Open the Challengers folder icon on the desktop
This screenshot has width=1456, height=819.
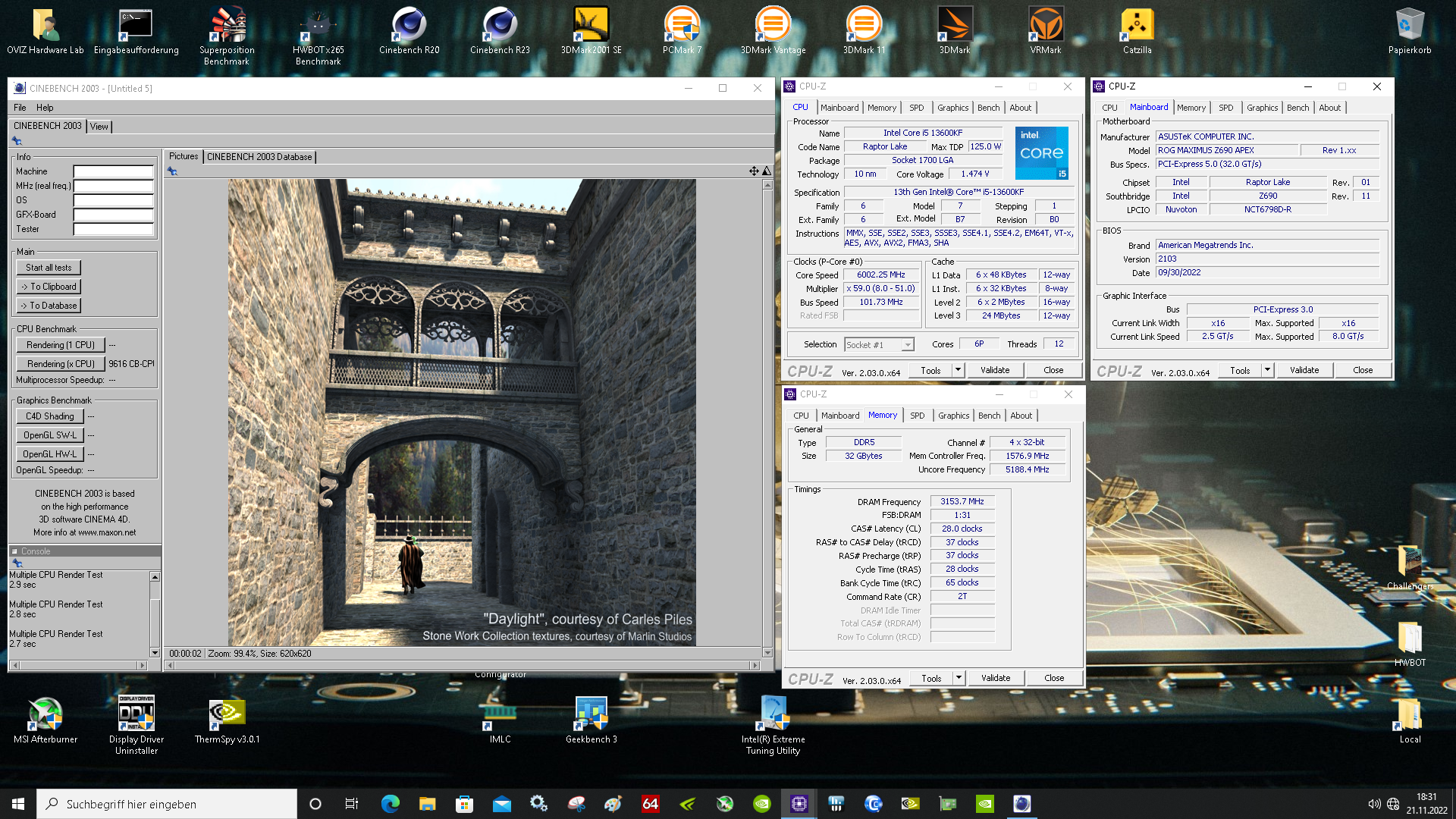tap(1410, 567)
